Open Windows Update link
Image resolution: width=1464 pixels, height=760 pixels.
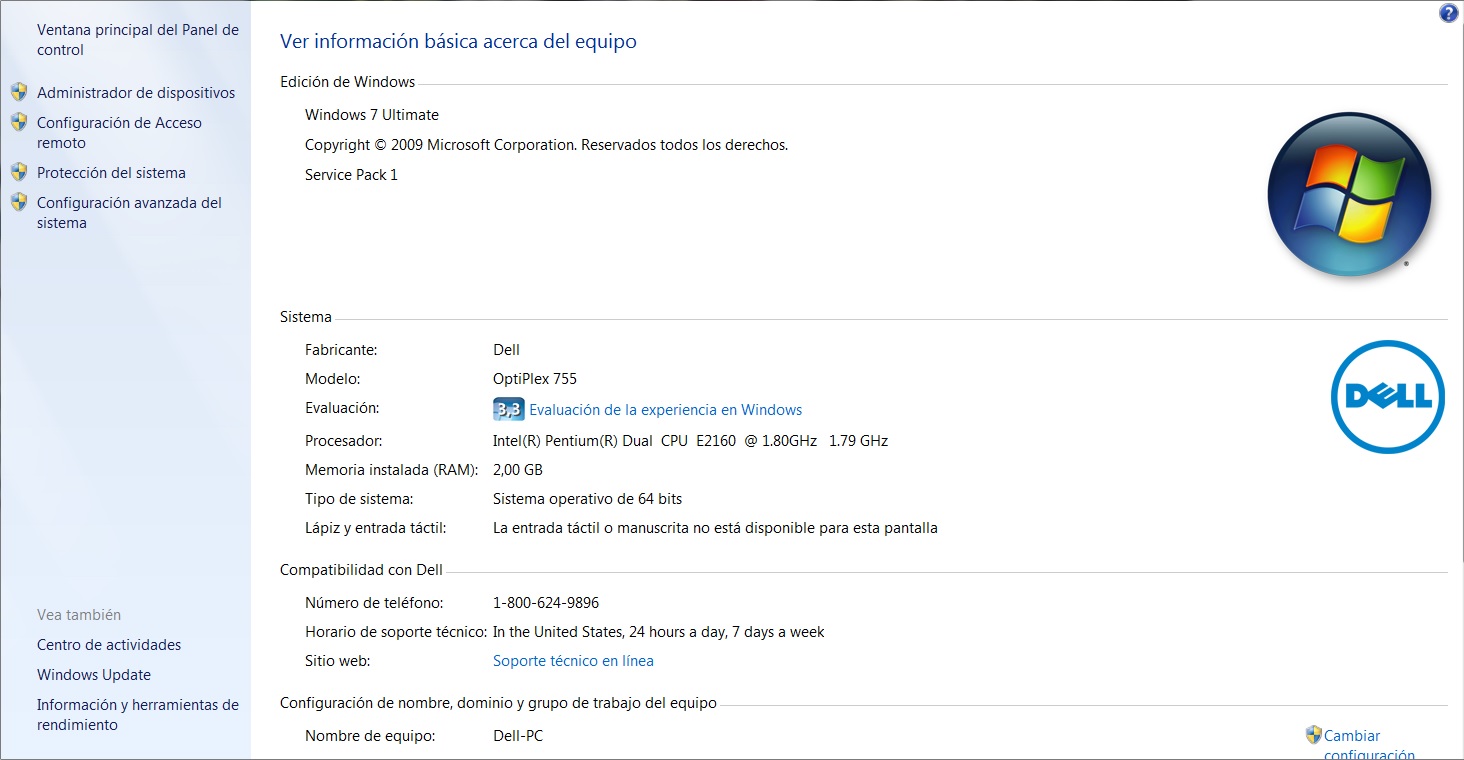coord(94,675)
